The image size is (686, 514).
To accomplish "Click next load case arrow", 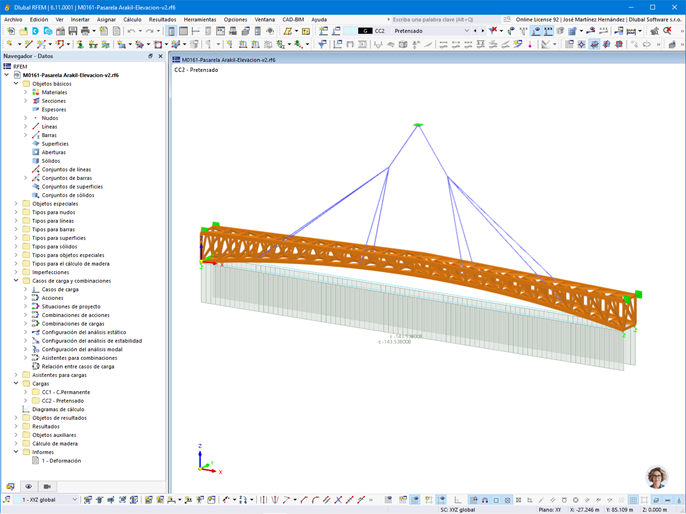I will click(x=483, y=31).
